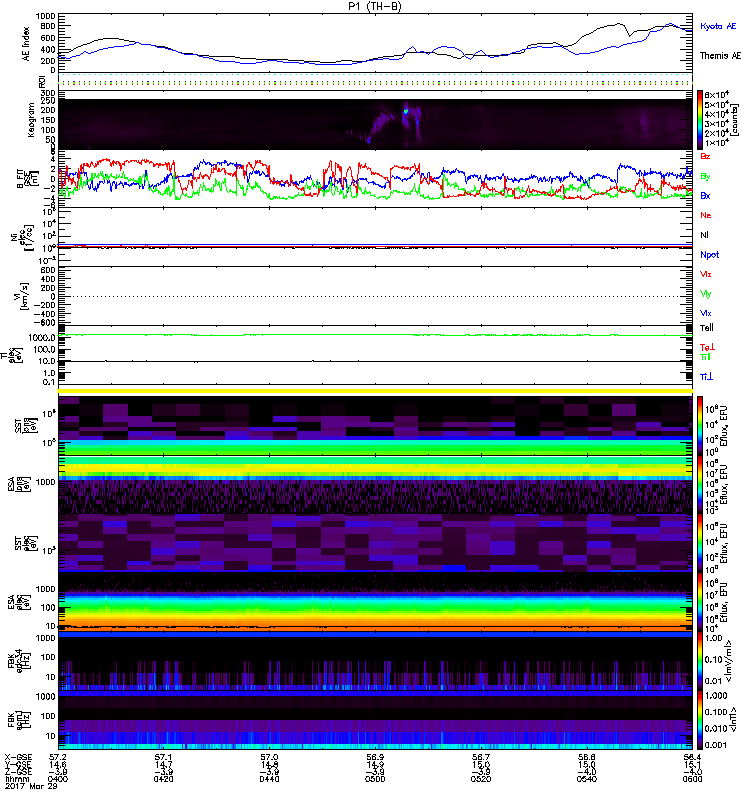Screen dimensions: 750x800
Task: Click the blue Ti perpendicular legend label
Action: 706,377
